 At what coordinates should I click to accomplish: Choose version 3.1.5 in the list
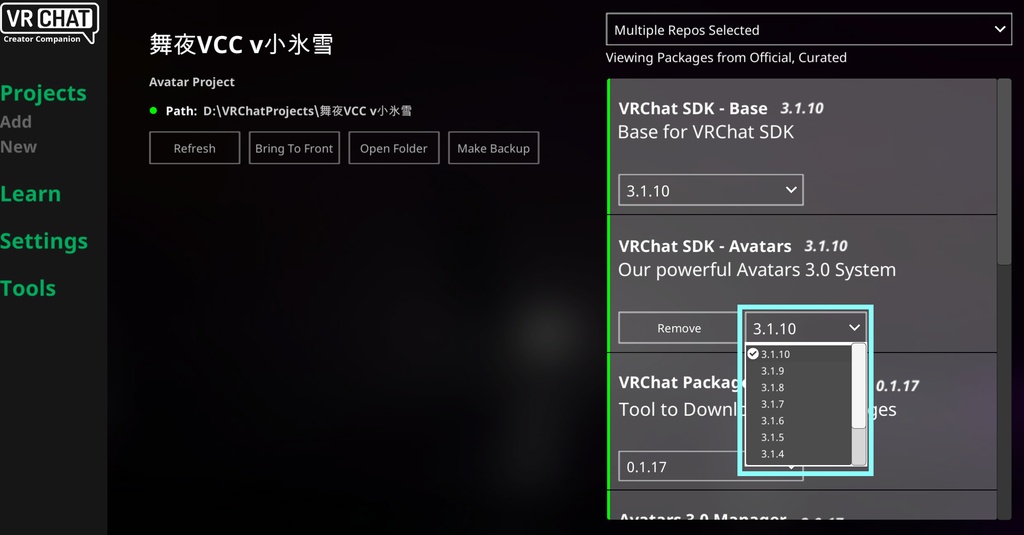point(798,437)
